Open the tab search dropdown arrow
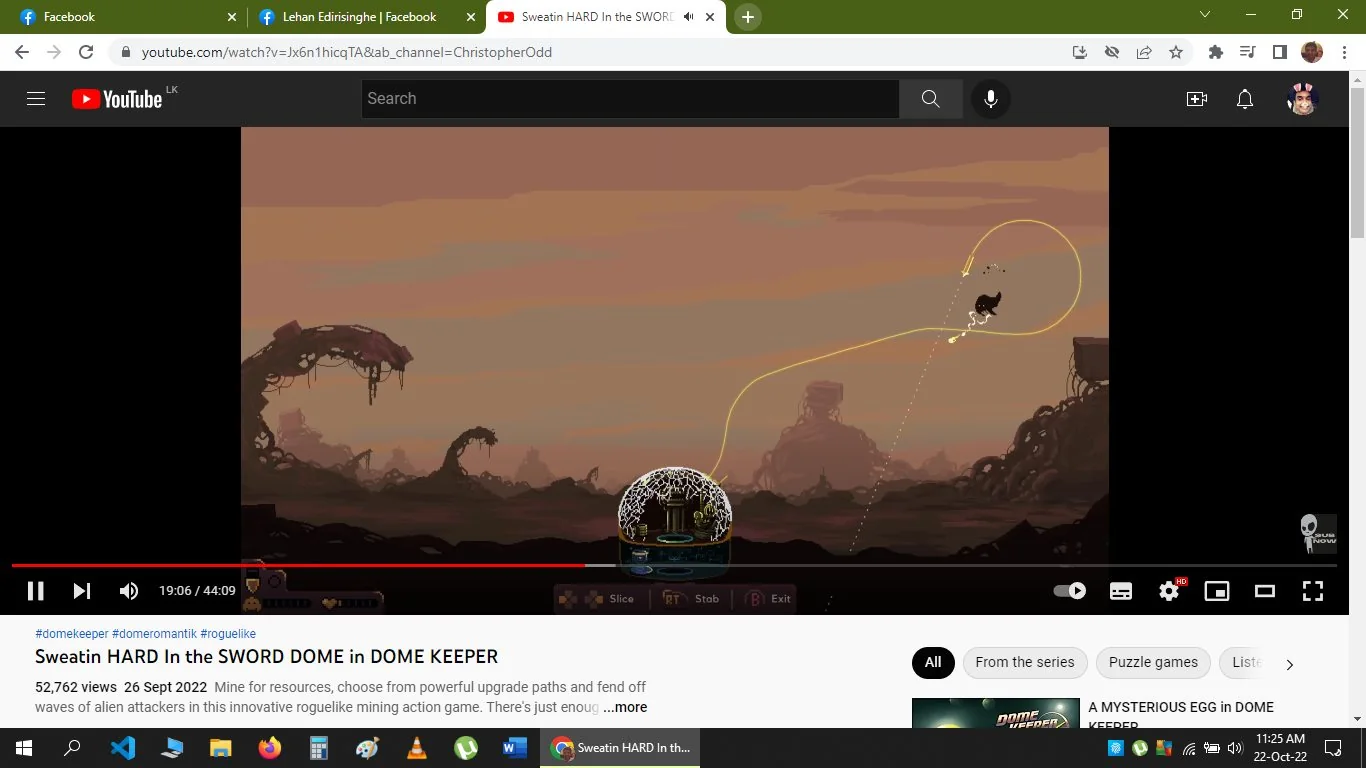The width and height of the screenshot is (1366, 768). (1205, 15)
